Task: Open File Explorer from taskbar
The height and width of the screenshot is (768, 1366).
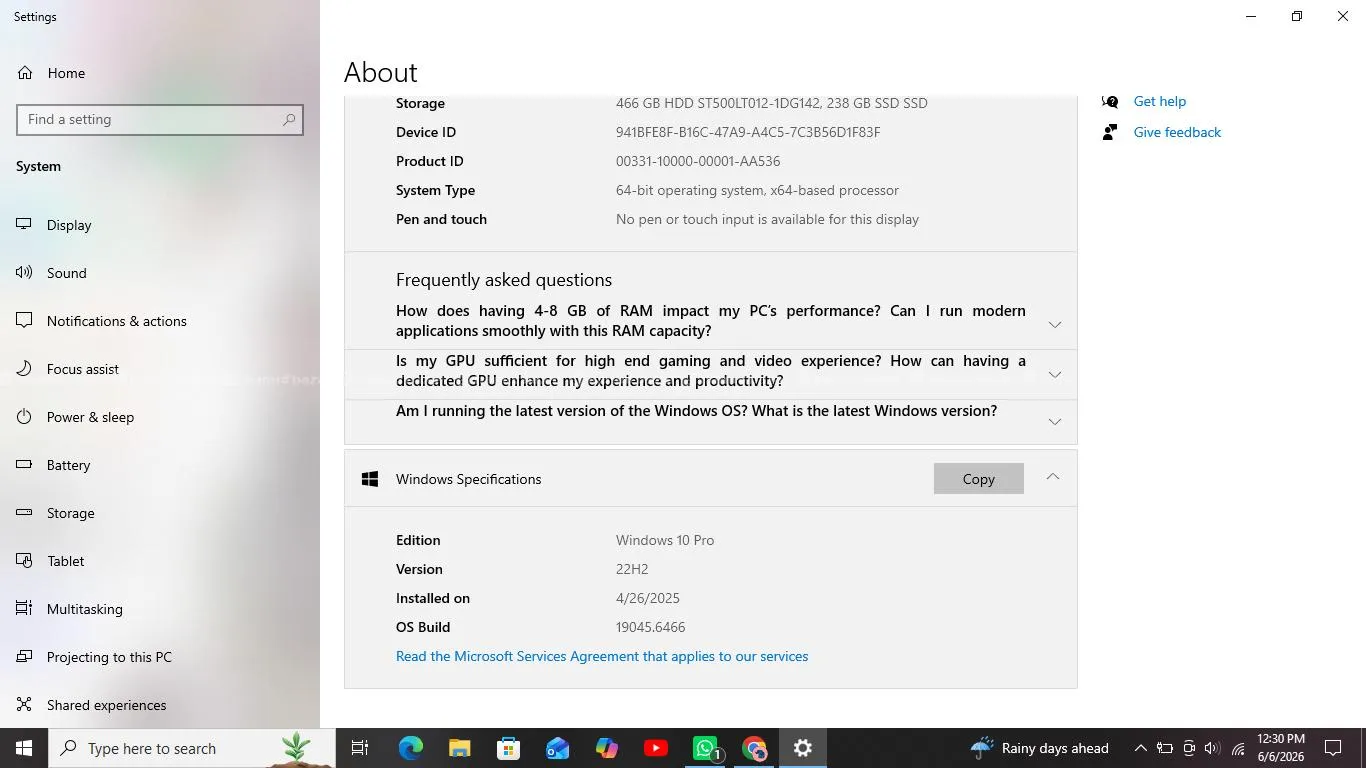Action: point(459,748)
